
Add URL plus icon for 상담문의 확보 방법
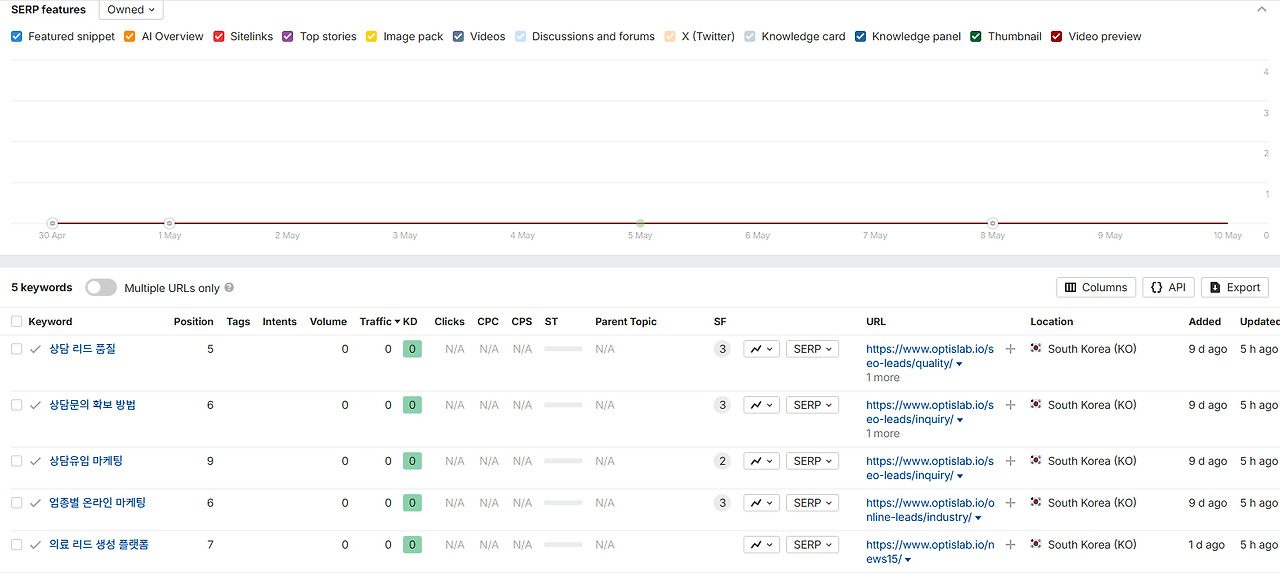1010,405
